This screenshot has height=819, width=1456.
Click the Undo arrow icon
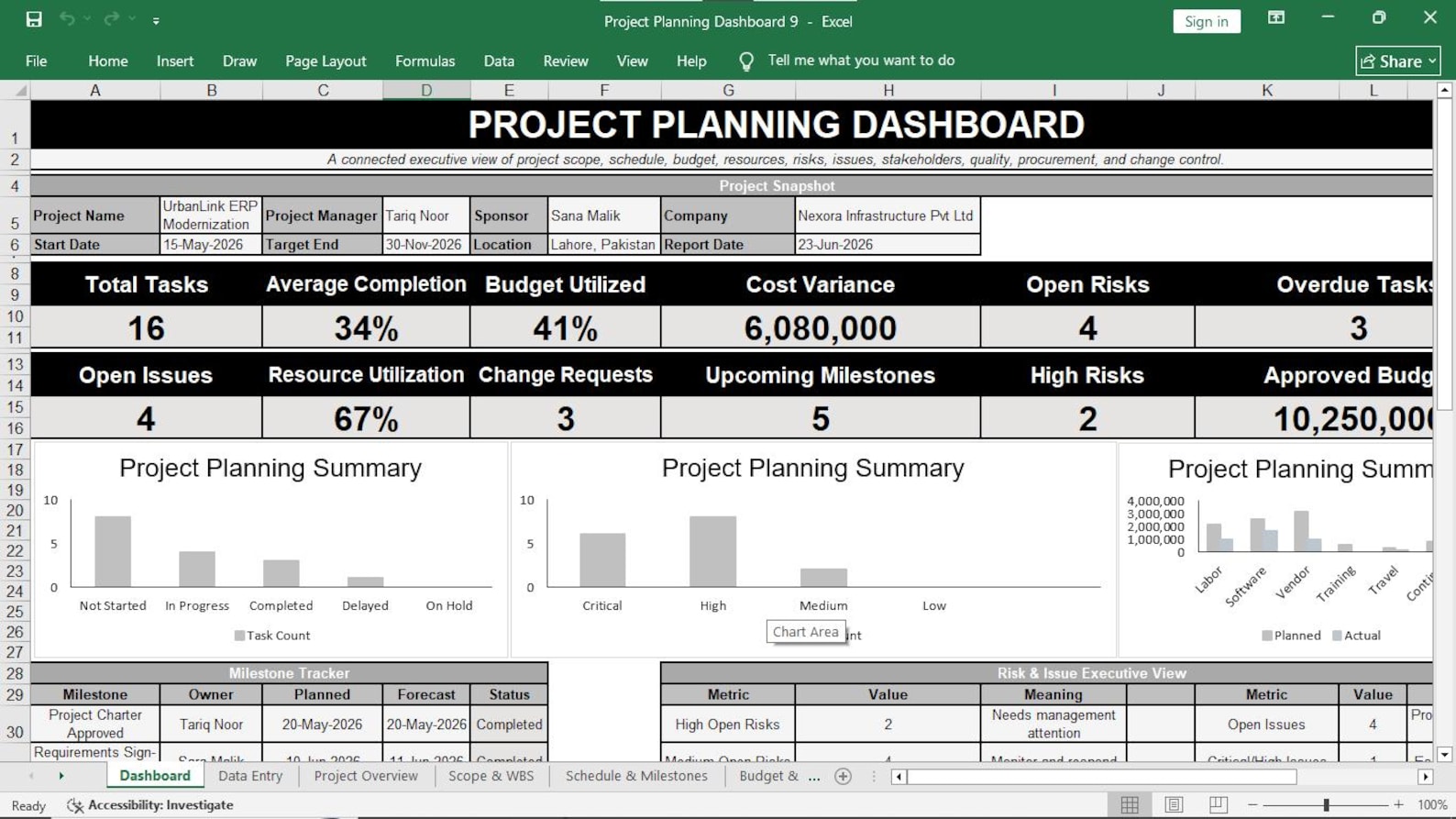67,19
